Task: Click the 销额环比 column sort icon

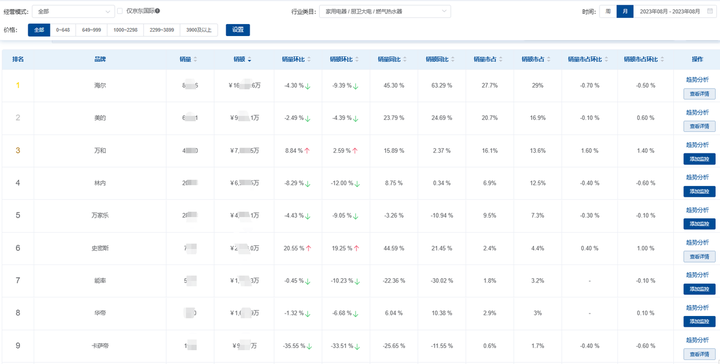Action: click(357, 60)
